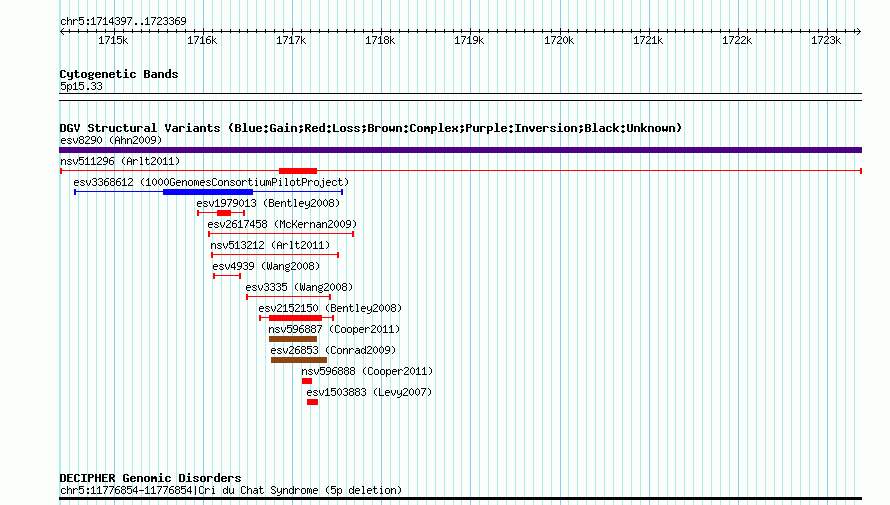The height and width of the screenshot is (505, 890).
Task: Click the Cytogenetic Bands track title
Action: [x=119, y=74]
